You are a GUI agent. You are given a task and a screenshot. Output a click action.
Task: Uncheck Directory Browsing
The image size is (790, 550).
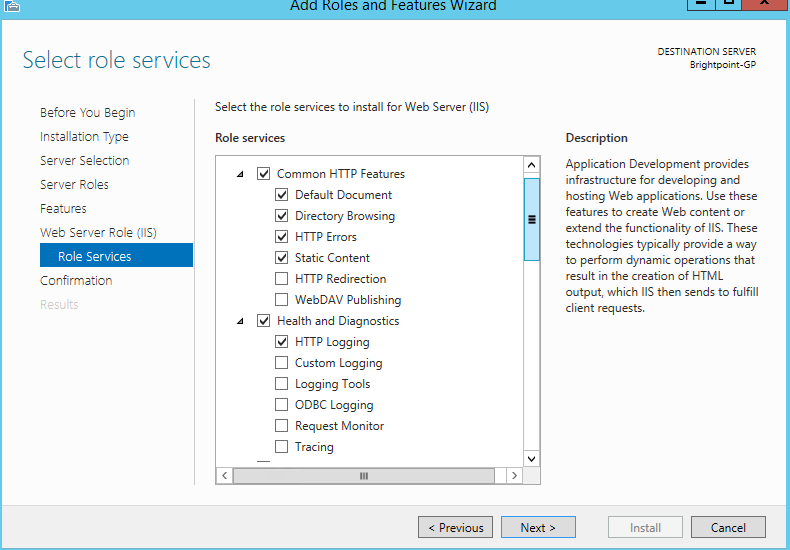(x=282, y=216)
